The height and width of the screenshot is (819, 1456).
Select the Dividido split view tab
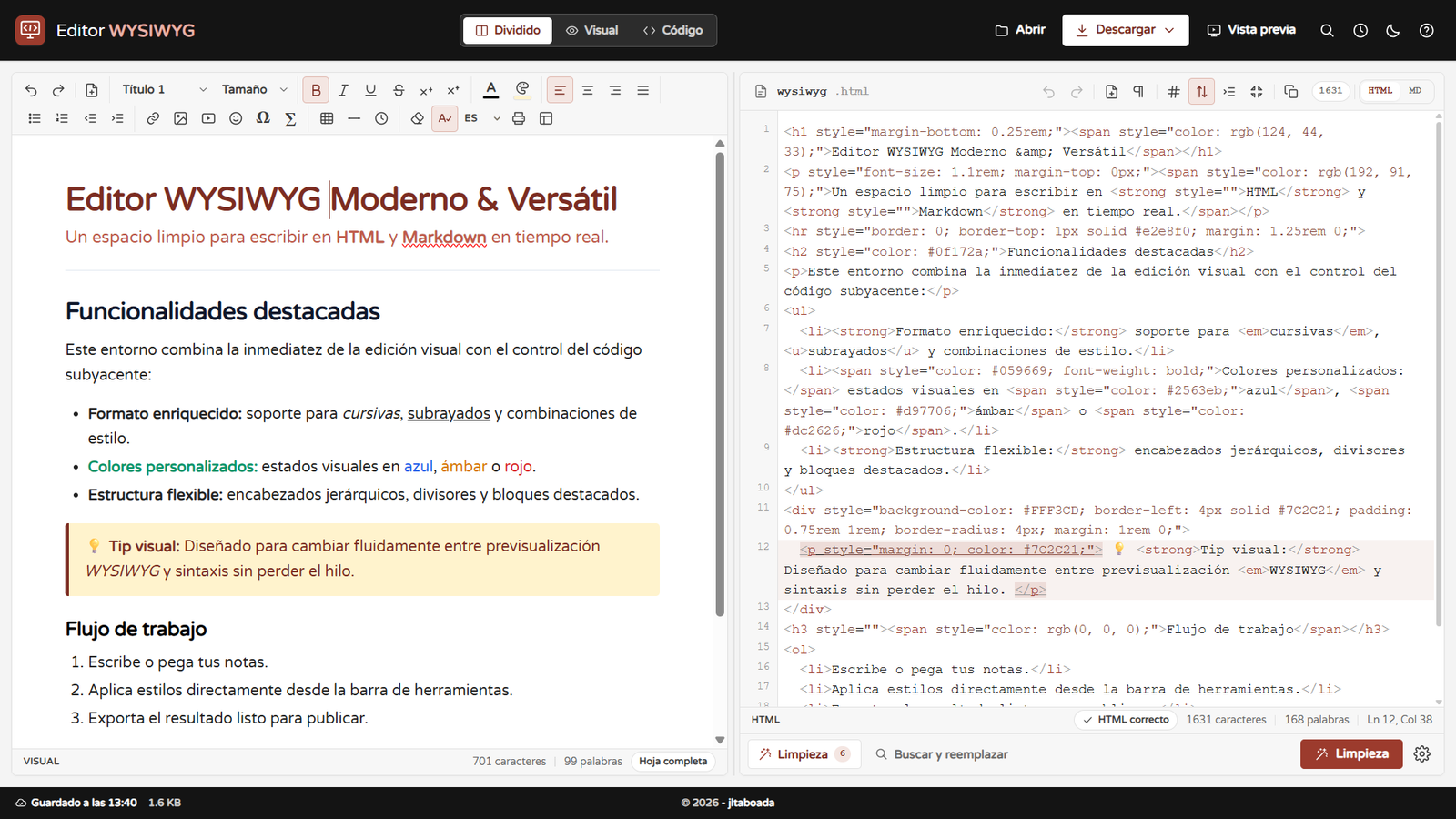pyautogui.click(x=508, y=30)
